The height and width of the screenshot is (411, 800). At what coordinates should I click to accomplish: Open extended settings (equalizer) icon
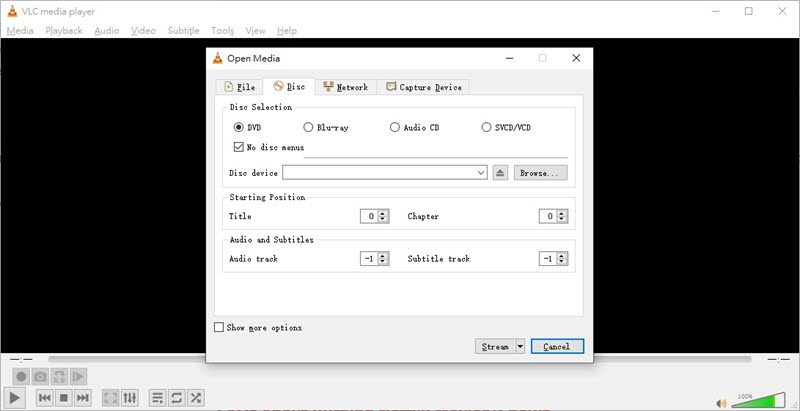point(130,397)
